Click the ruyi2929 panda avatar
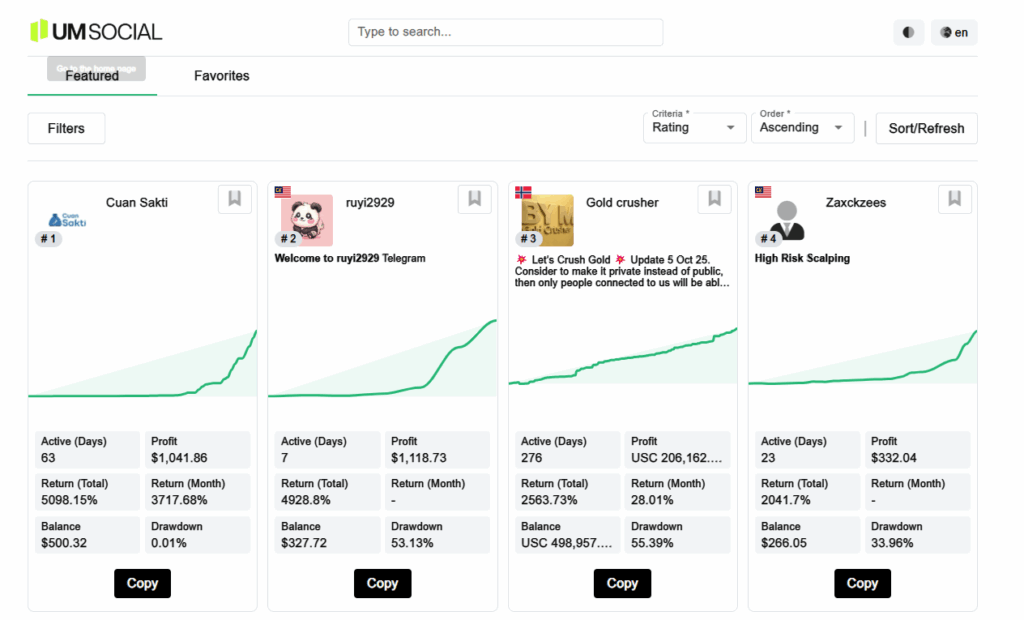This screenshot has height=620, width=1024. tap(306, 219)
